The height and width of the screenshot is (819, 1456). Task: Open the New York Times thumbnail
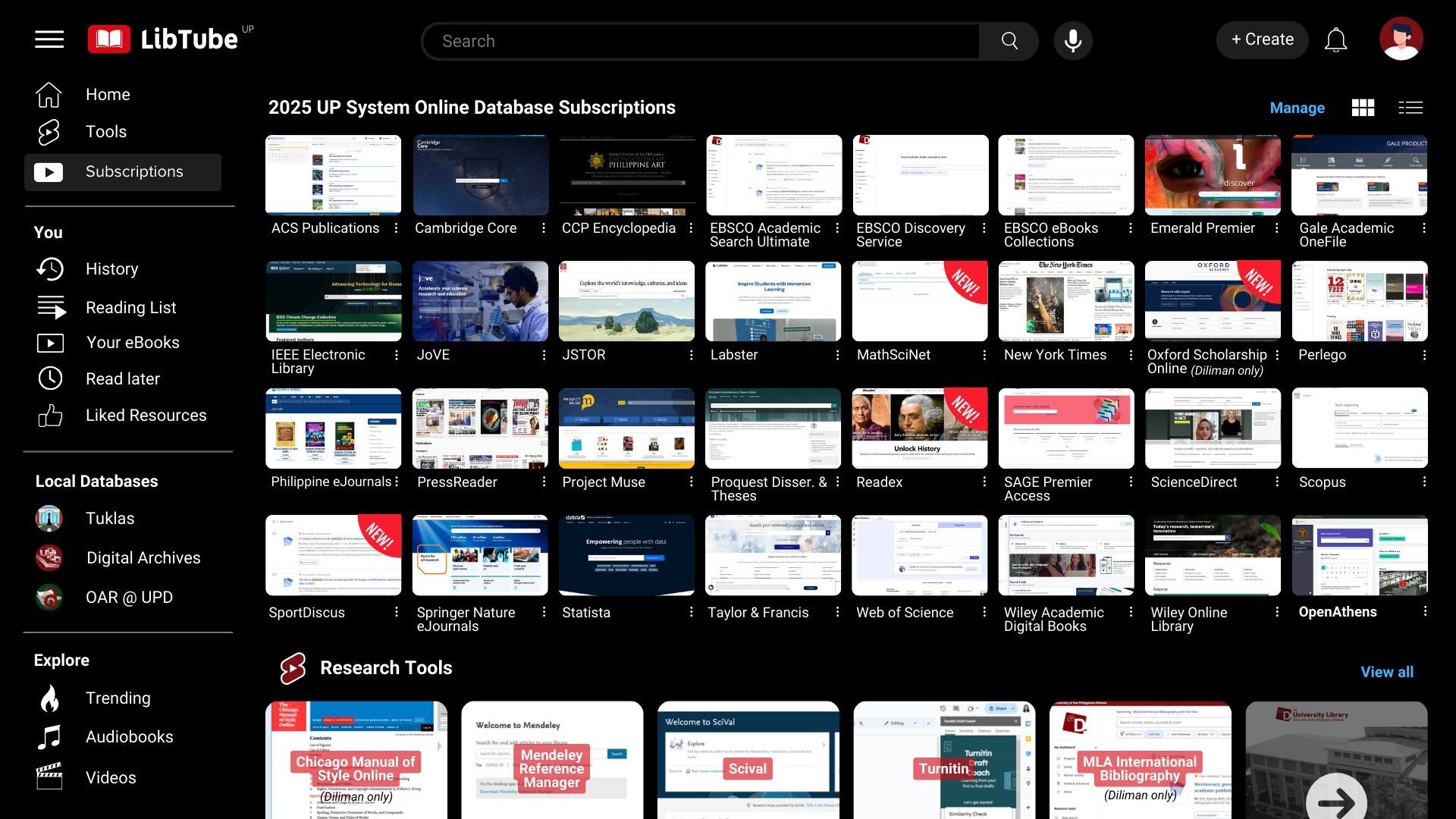[1065, 301]
